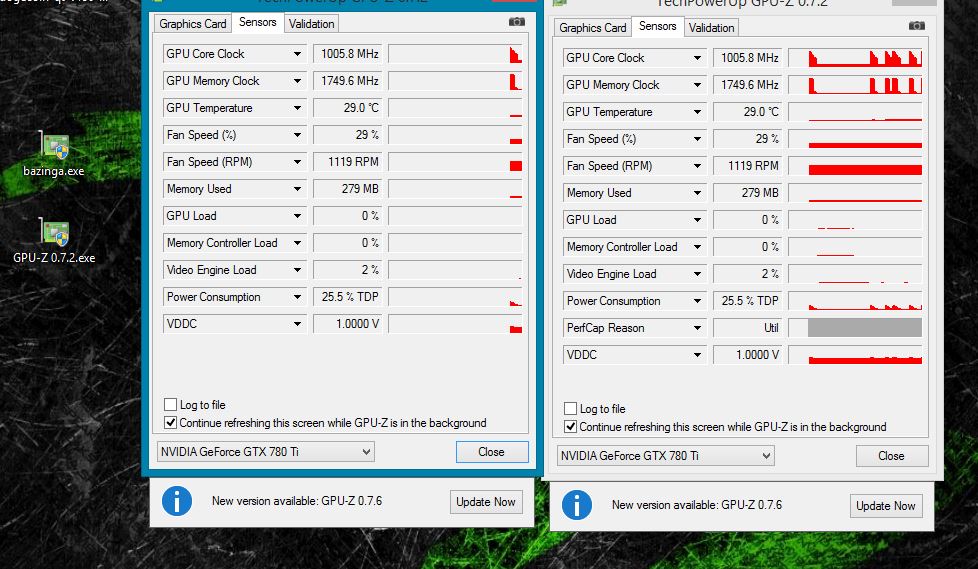Enable Log to file in left window
The height and width of the screenshot is (569, 978).
point(170,404)
